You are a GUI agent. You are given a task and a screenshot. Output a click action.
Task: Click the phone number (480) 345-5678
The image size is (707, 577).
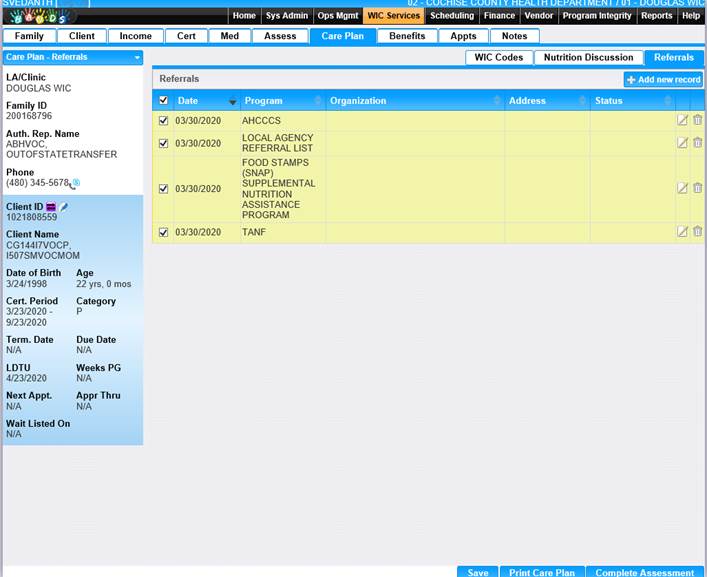(x=37, y=183)
